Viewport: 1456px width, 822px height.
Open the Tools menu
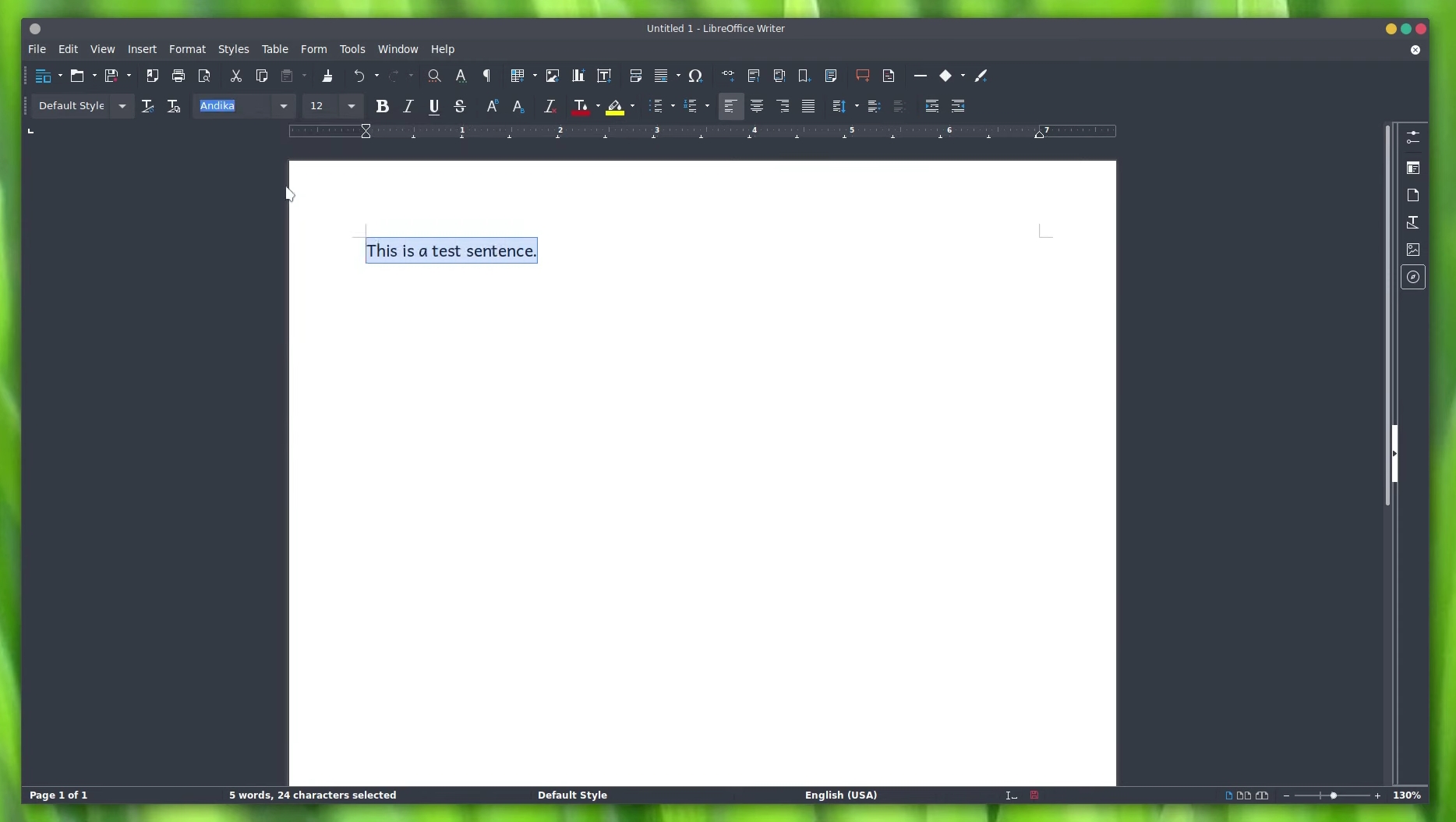pyautogui.click(x=352, y=50)
